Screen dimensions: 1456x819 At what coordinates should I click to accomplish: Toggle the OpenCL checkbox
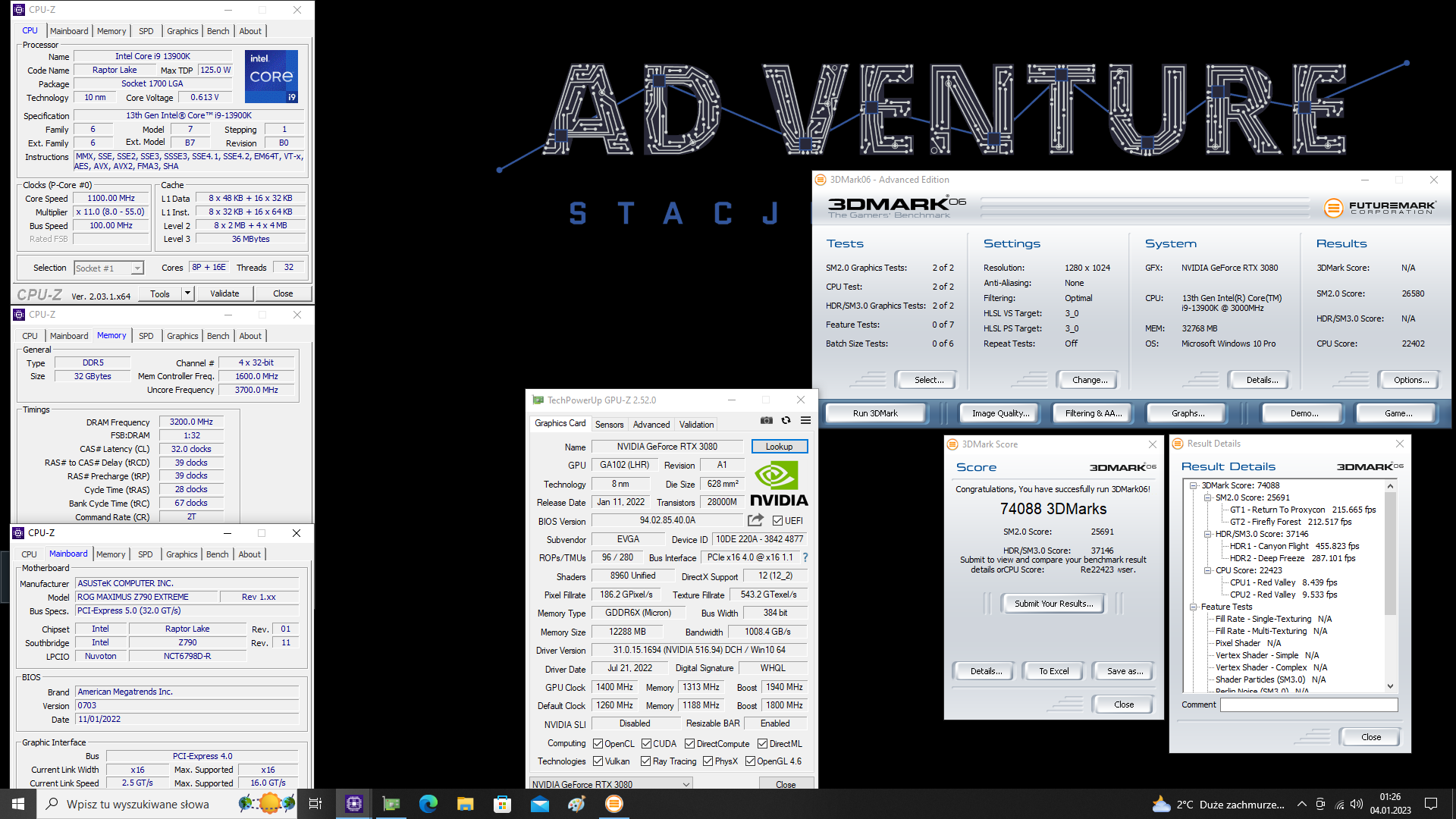pyautogui.click(x=598, y=744)
